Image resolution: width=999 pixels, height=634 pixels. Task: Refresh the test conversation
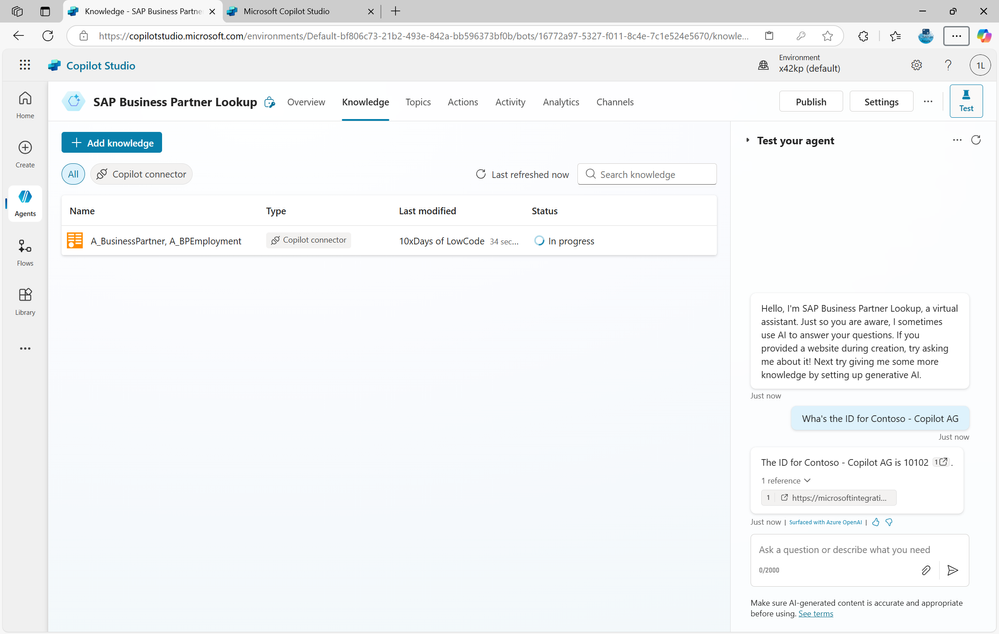976,140
